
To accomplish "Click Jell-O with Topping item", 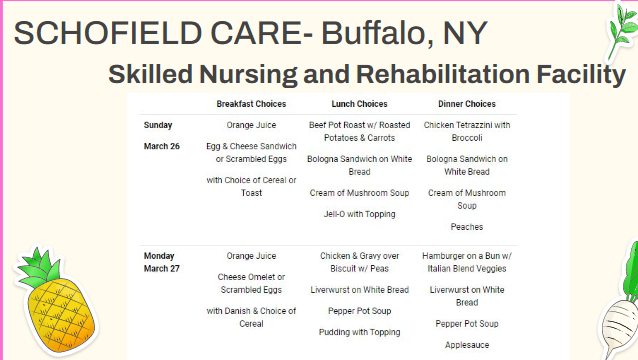I will pyautogui.click(x=359, y=214).
